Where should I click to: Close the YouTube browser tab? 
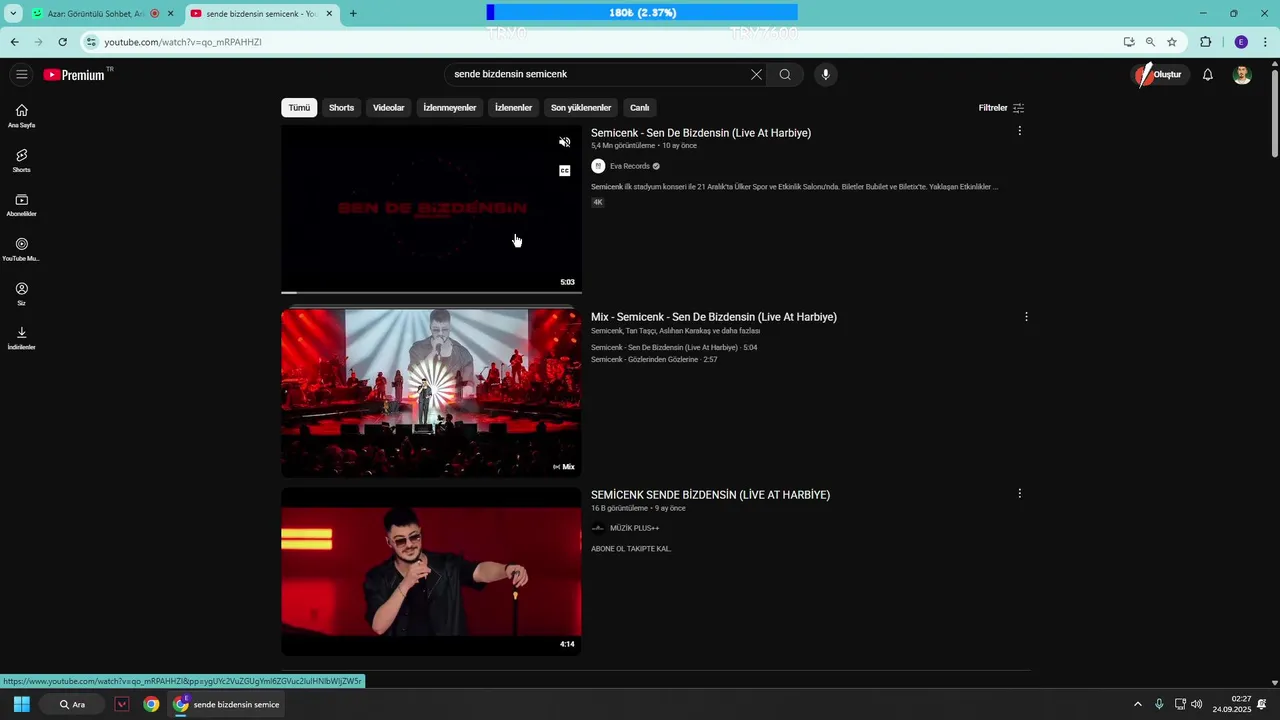tap(329, 14)
